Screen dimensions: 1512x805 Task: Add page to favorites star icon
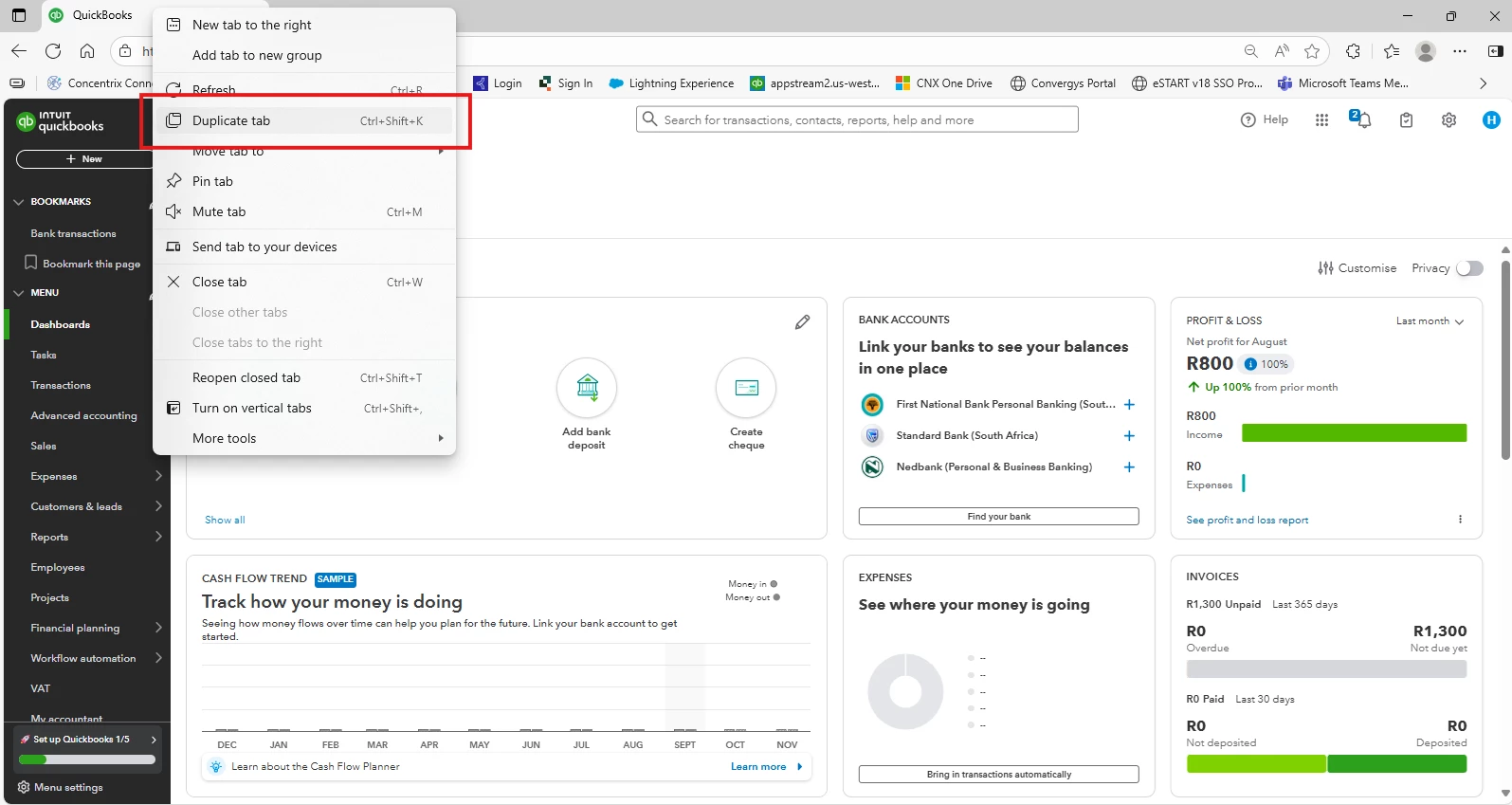pos(1312,51)
